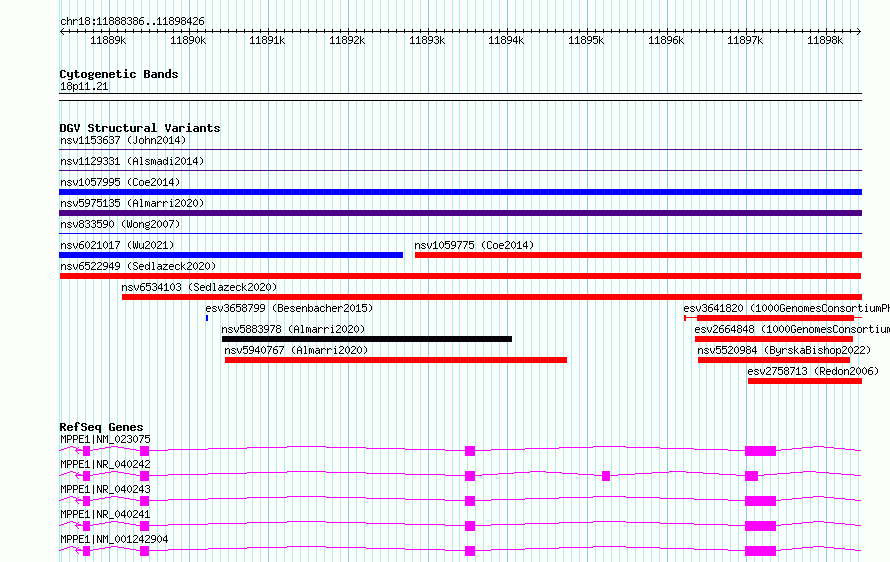Click the middle exon of NR_040243 near 11893.5k
The width and height of the screenshot is (890, 562).
pos(469,501)
